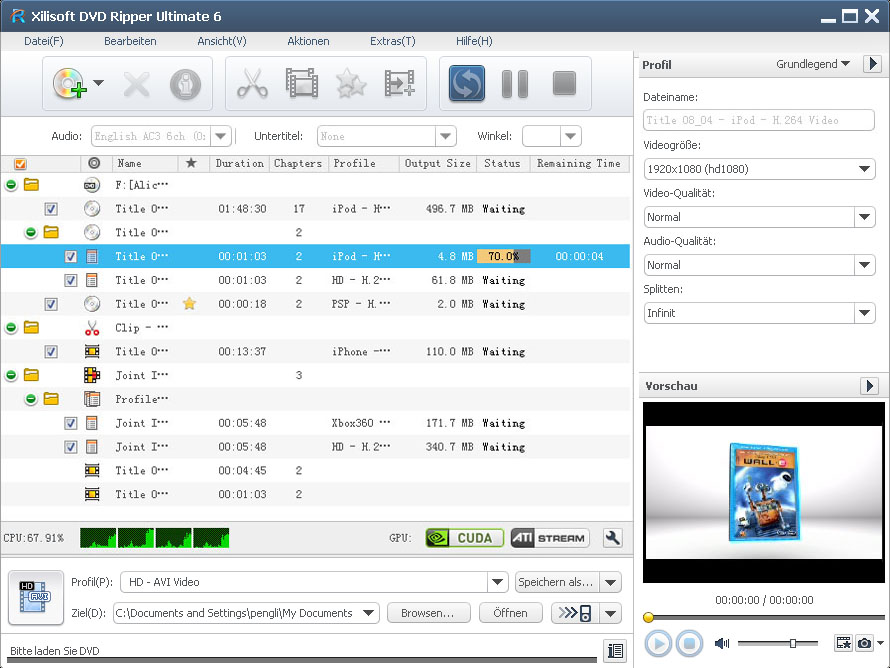Uncheck the 01:48:30 title checkbox
Image resolution: width=890 pixels, height=668 pixels.
tap(51, 209)
